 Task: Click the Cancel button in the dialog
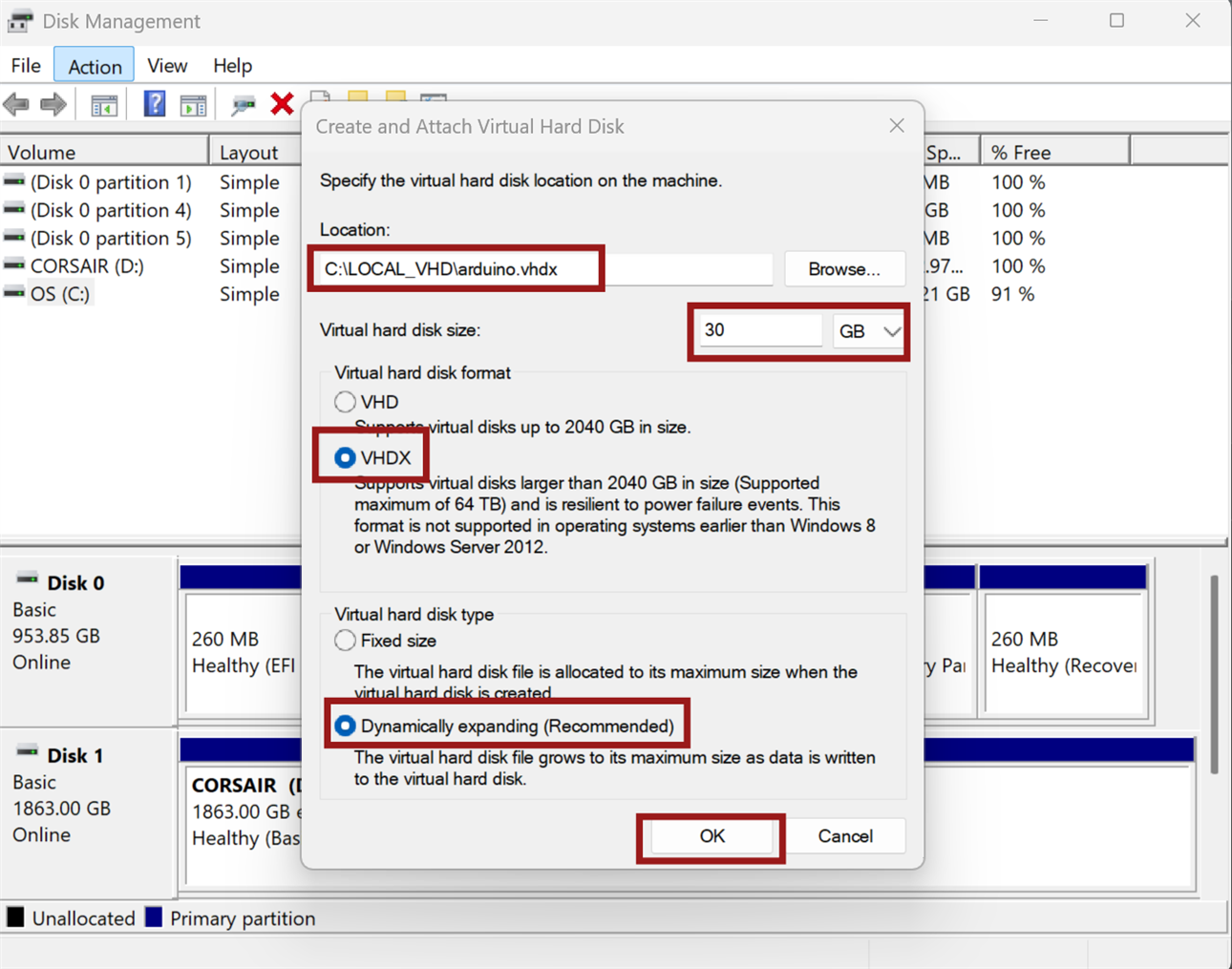click(x=844, y=836)
